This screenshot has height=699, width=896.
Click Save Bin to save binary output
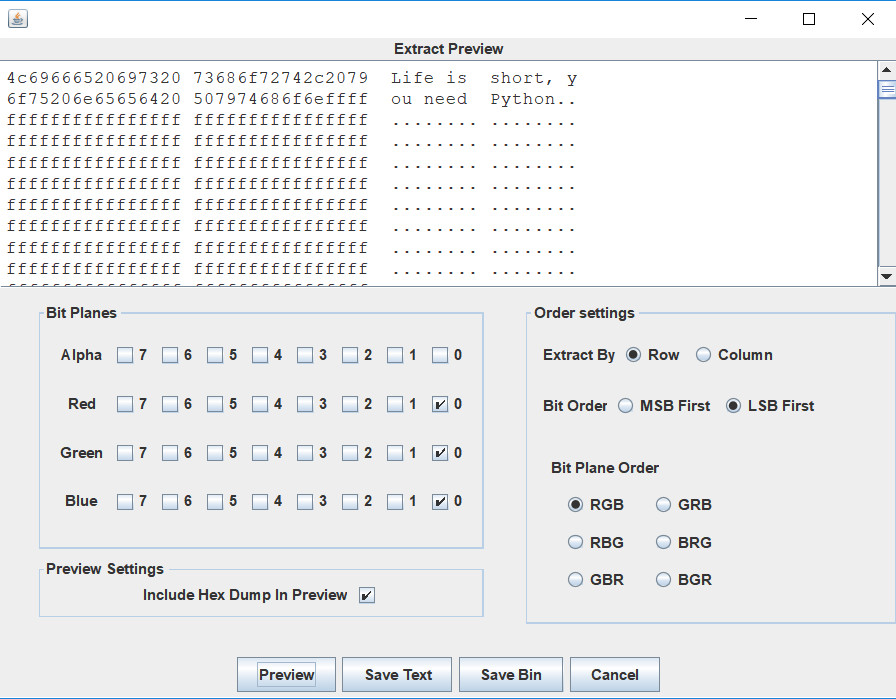pos(510,674)
